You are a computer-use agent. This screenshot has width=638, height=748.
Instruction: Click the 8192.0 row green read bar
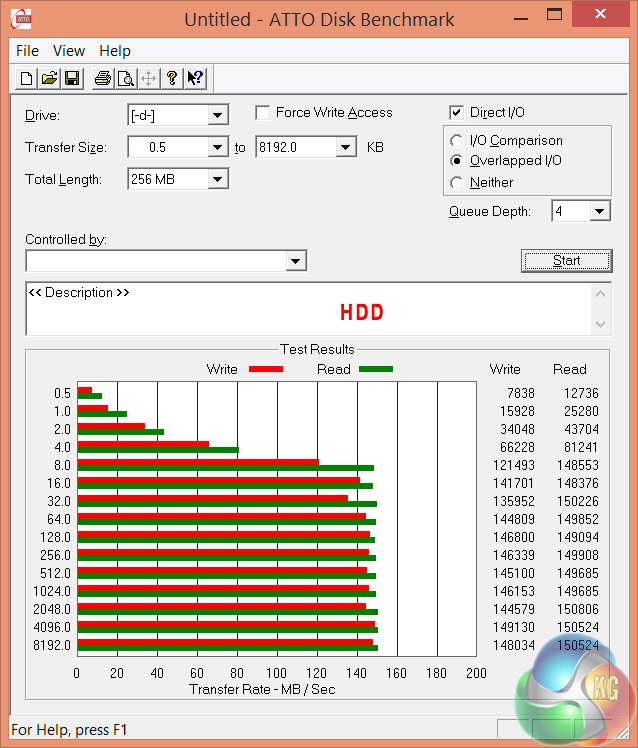pos(228,648)
